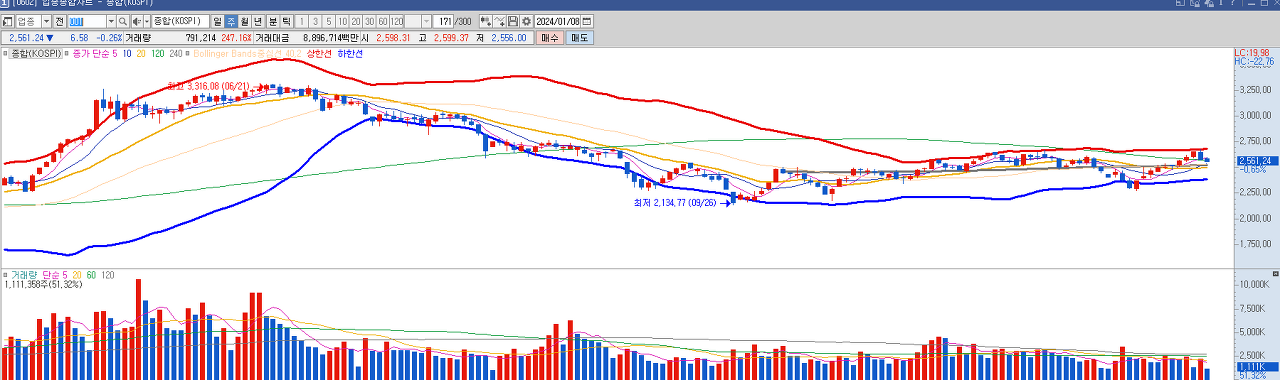Click the 종합(KOSPI) legend label

(36, 53)
